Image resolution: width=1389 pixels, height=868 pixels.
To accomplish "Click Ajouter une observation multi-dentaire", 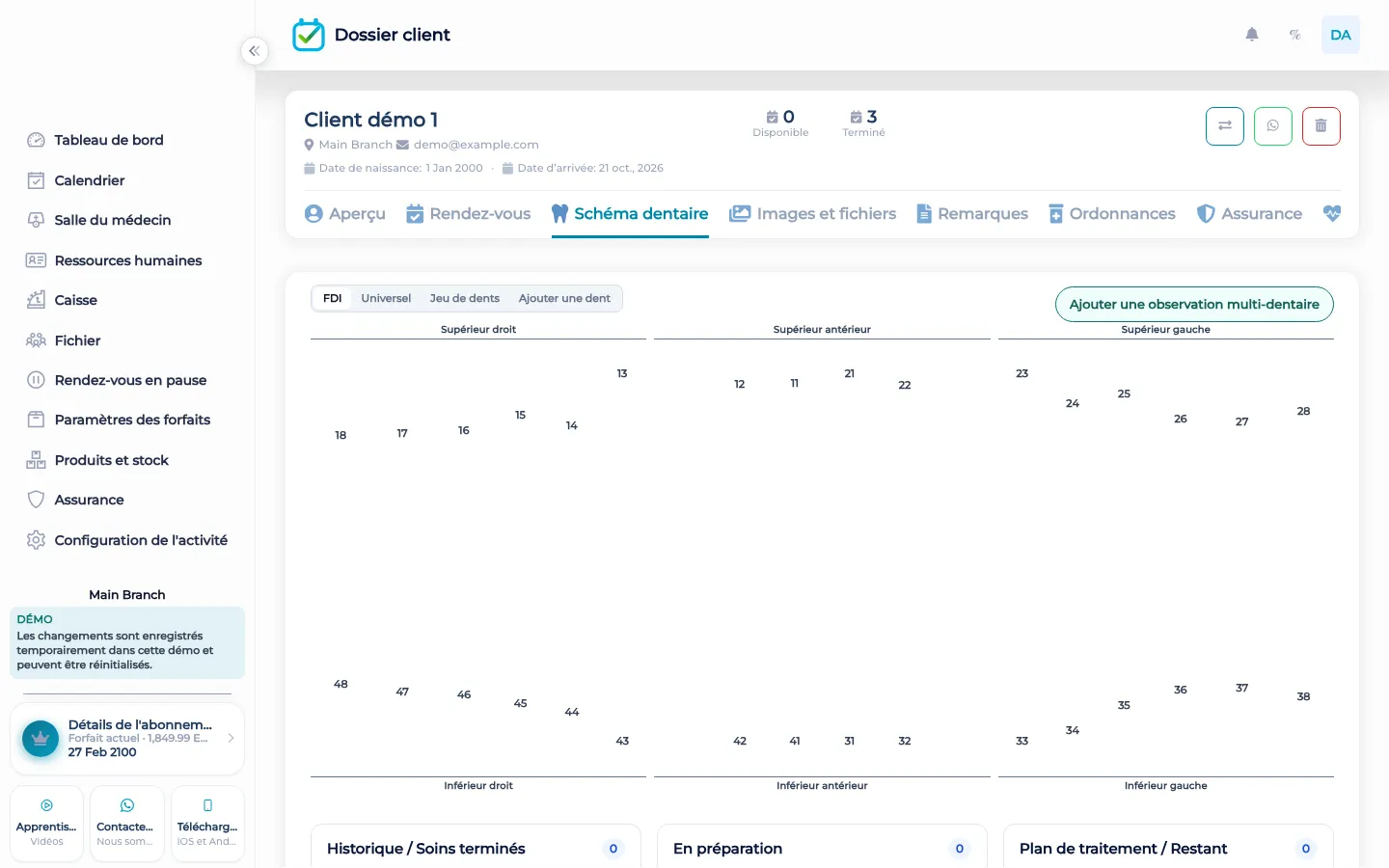I will click(x=1194, y=304).
